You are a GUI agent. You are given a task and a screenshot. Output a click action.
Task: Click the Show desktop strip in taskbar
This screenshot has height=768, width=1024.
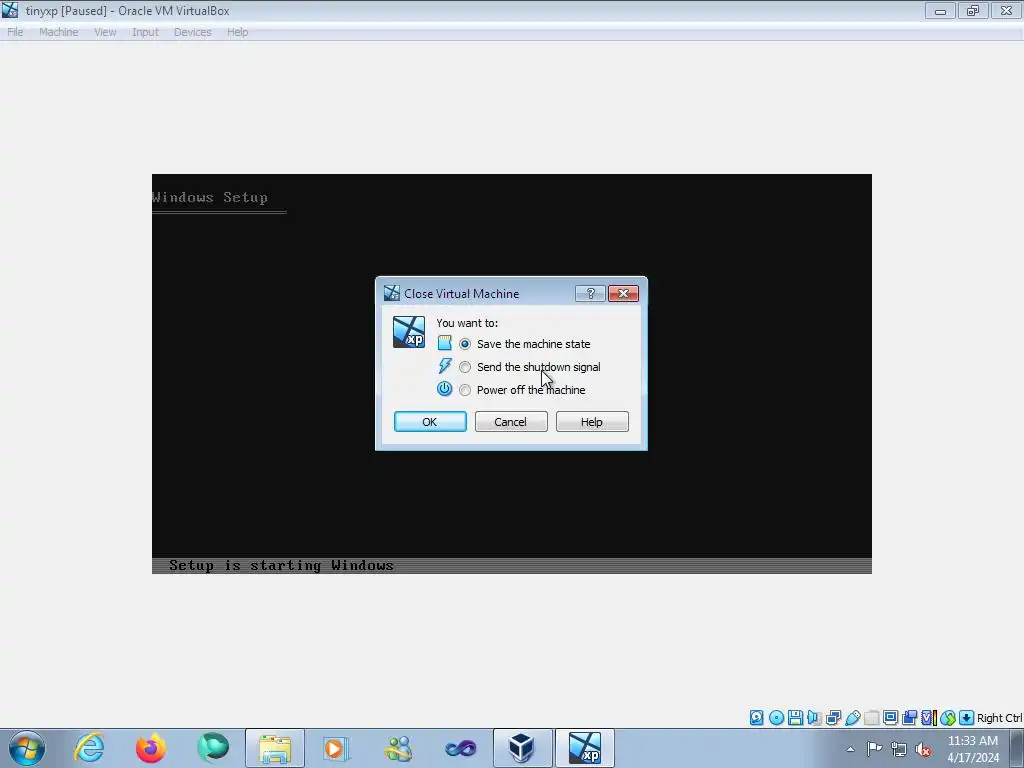click(1017, 748)
